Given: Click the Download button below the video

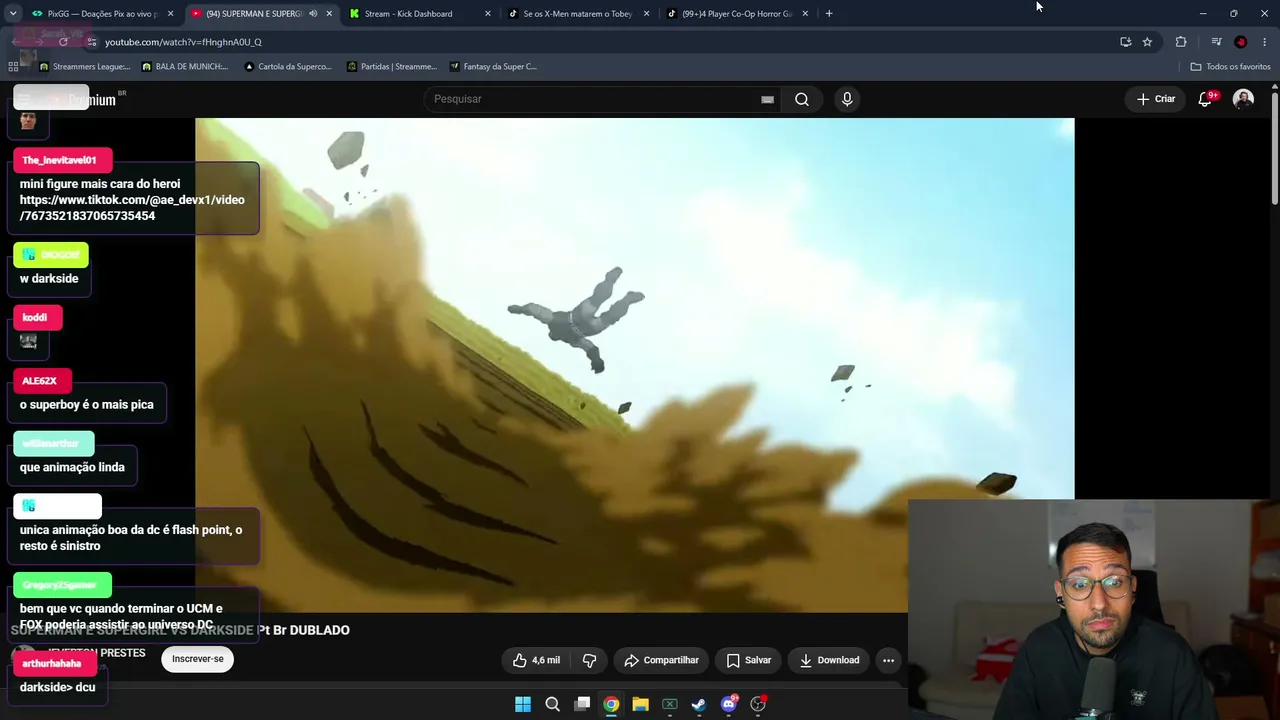Looking at the screenshot, I should coord(830,660).
